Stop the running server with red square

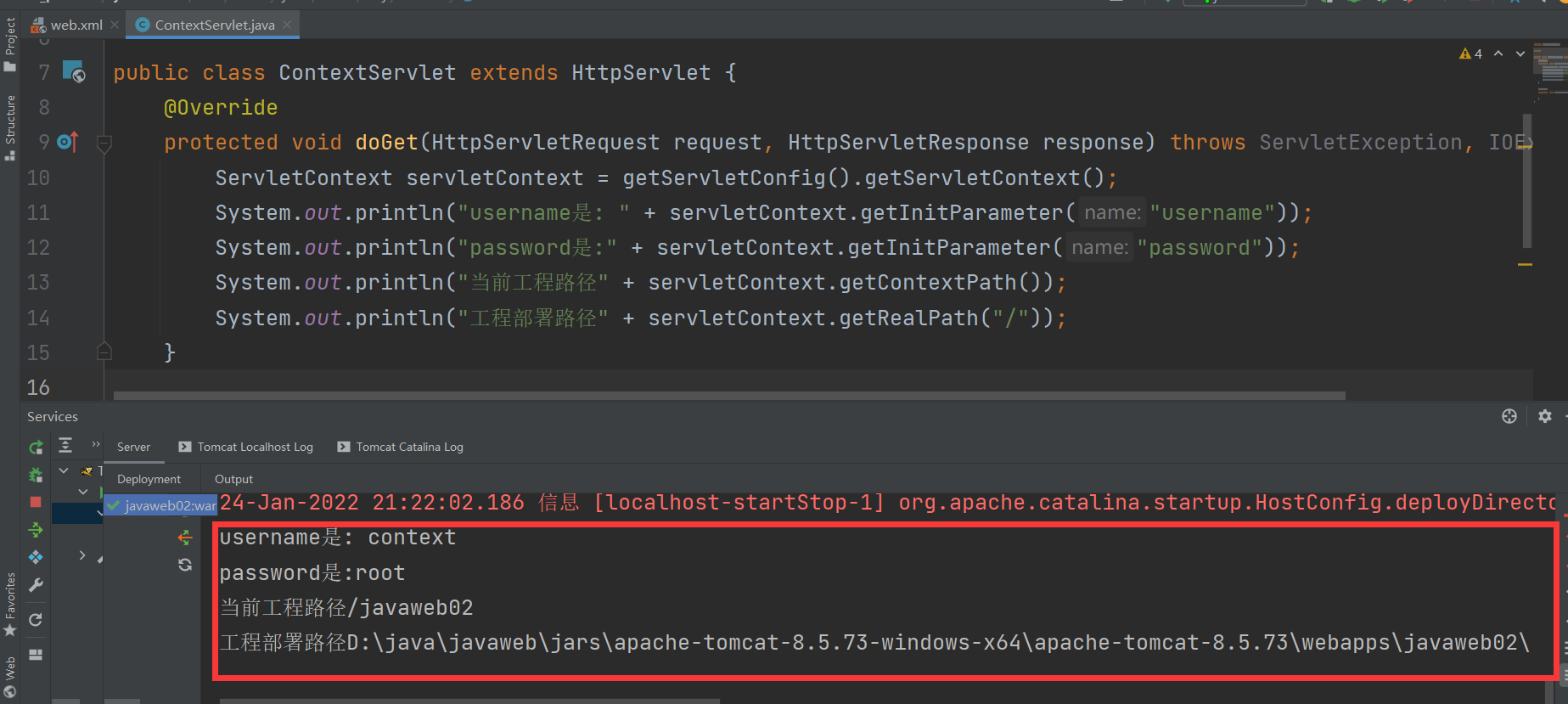[36, 502]
